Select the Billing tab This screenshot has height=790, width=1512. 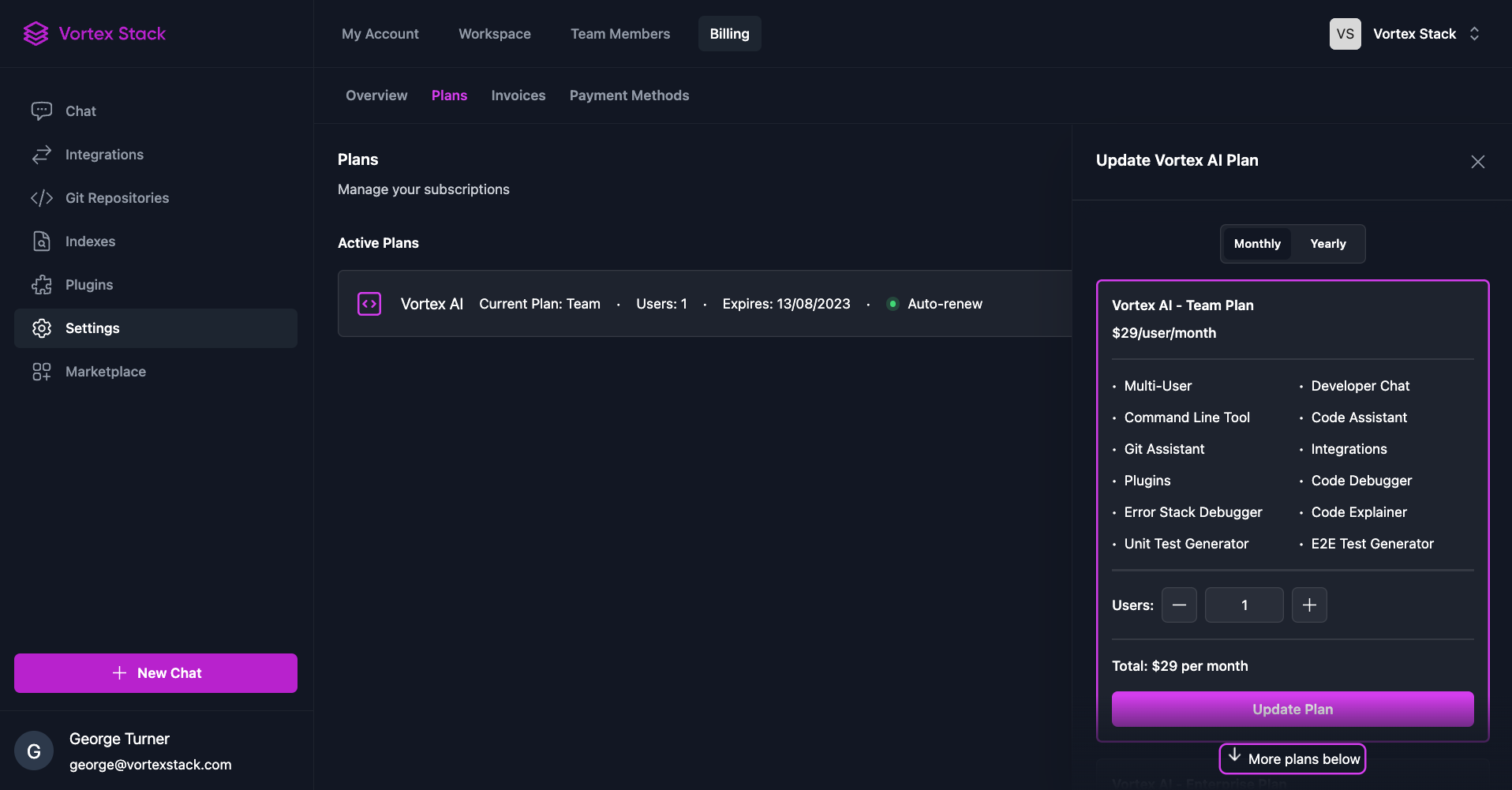729,34
